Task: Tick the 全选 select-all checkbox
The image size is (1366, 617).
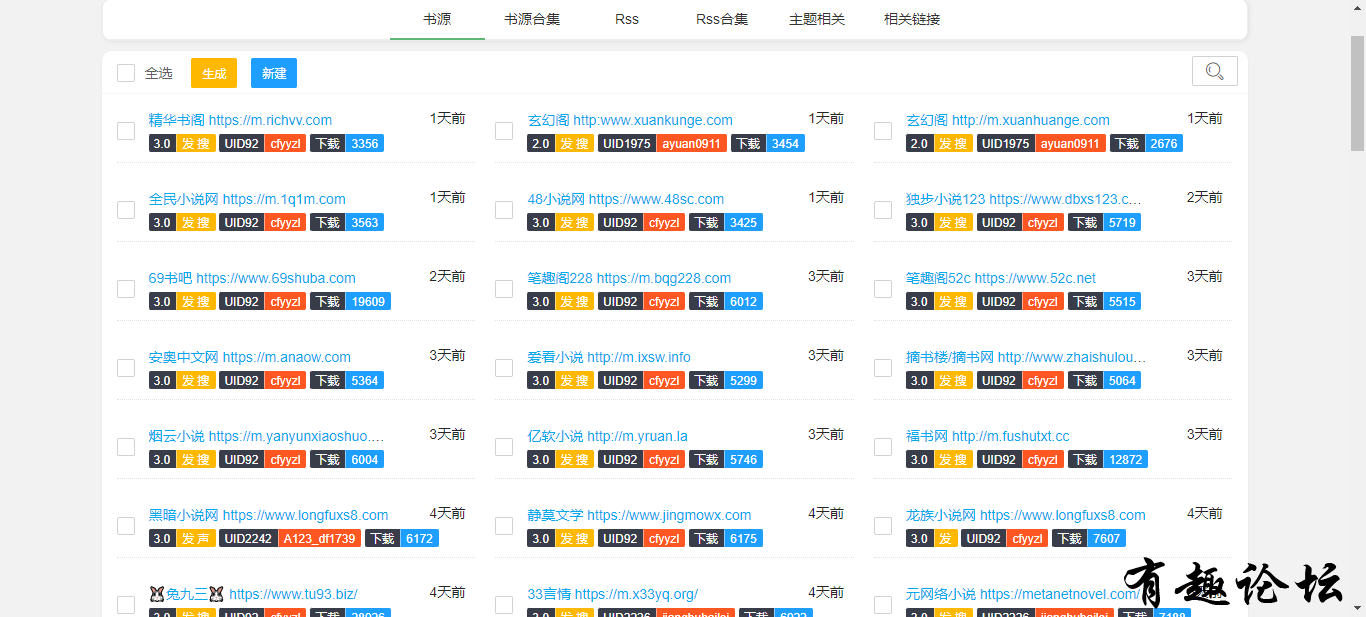Action: pyautogui.click(x=126, y=73)
